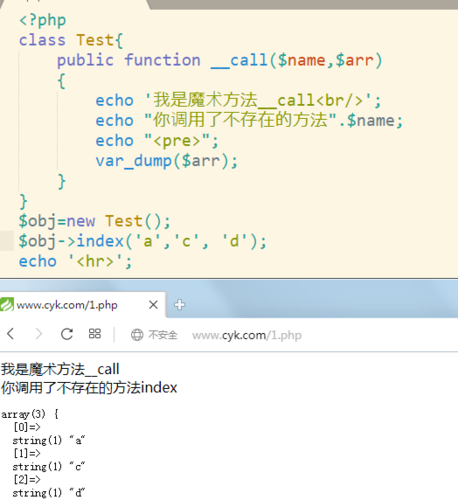Select the www.cyk.com/1.php browser tab

click(x=83, y=305)
